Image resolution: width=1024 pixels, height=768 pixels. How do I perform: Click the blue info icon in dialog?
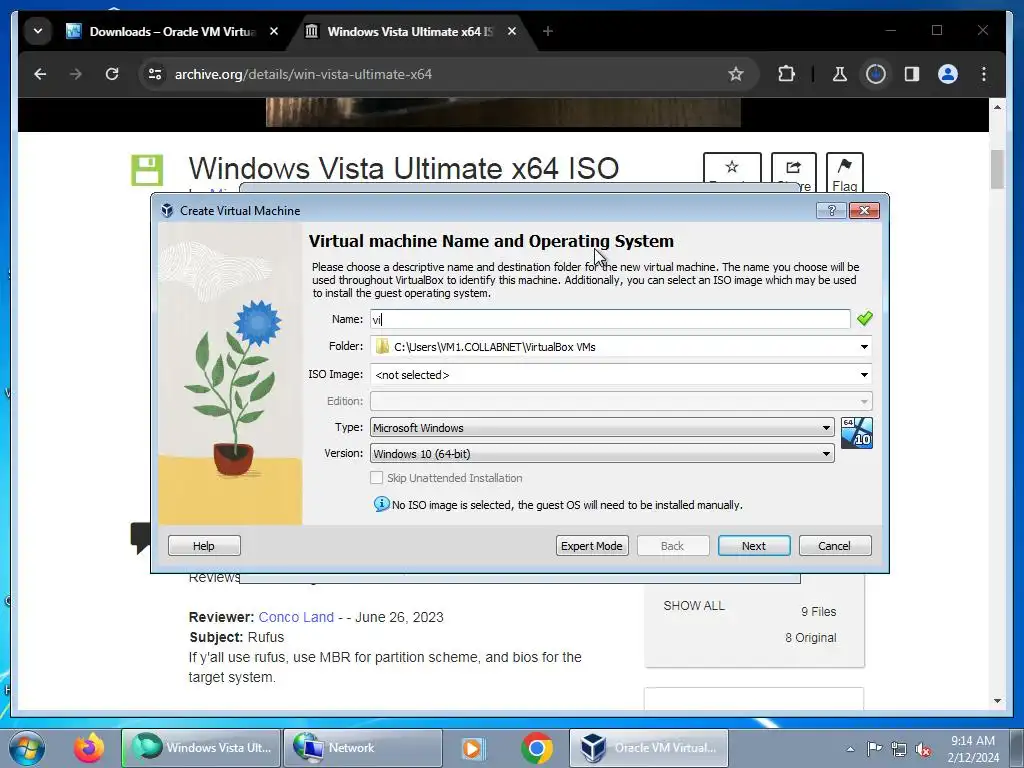pyautogui.click(x=381, y=504)
